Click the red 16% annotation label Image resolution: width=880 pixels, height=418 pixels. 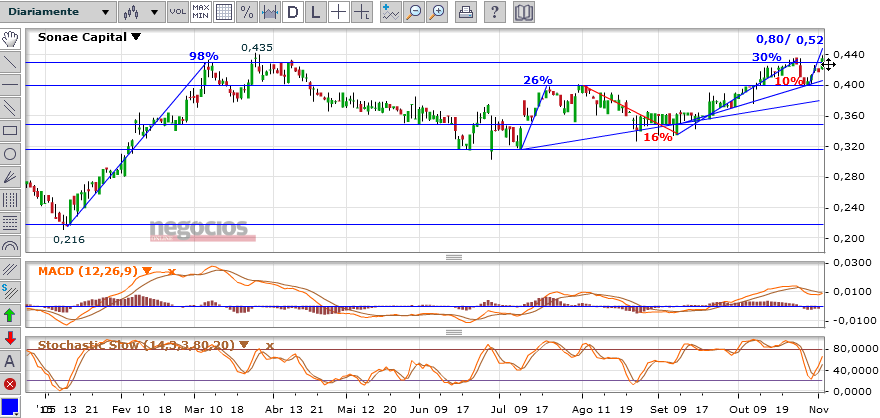658,136
